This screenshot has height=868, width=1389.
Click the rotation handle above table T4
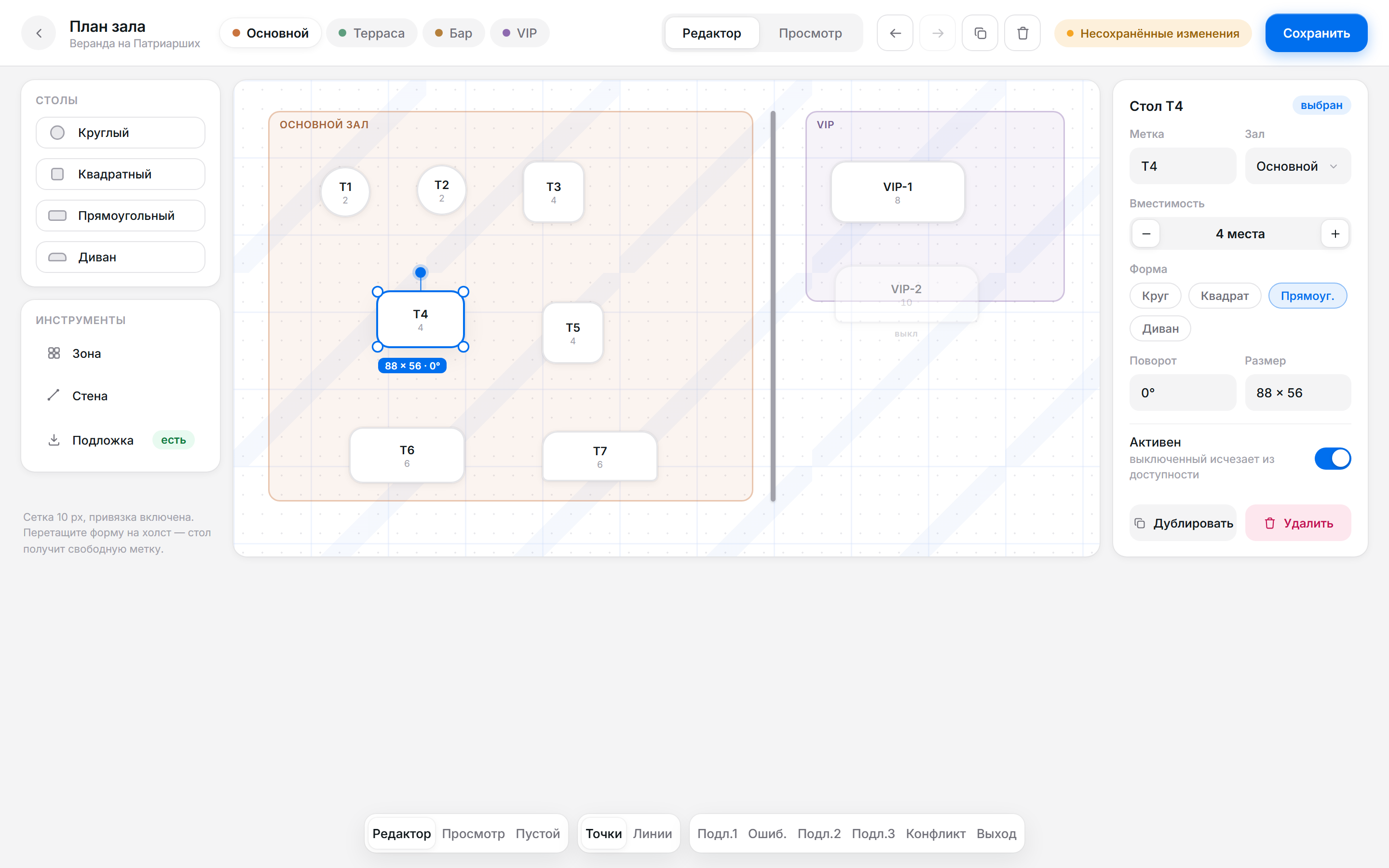(x=420, y=272)
